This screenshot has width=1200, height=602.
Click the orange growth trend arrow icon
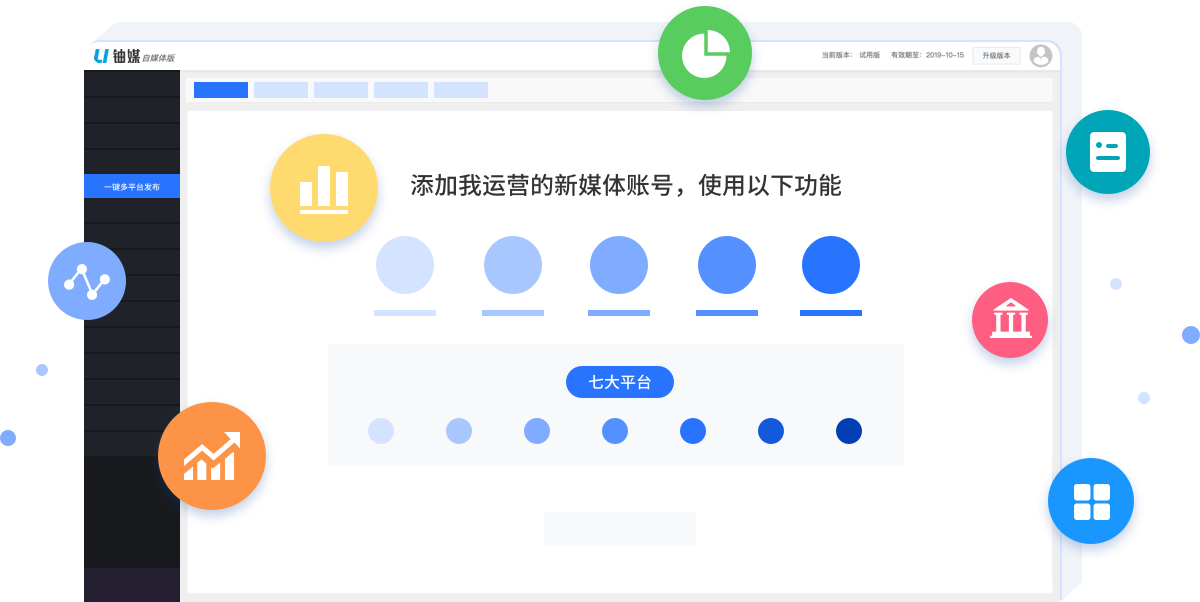(212, 456)
